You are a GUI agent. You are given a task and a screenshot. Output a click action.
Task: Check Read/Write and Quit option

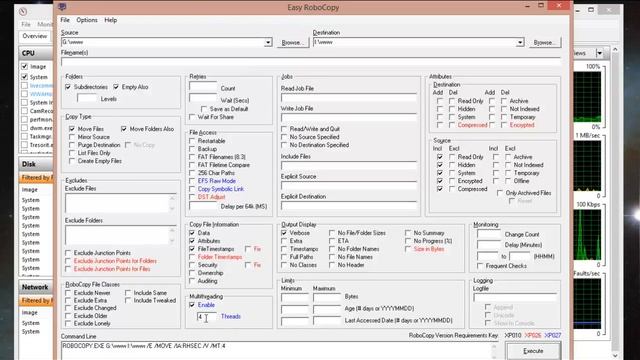tap(284, 129)
